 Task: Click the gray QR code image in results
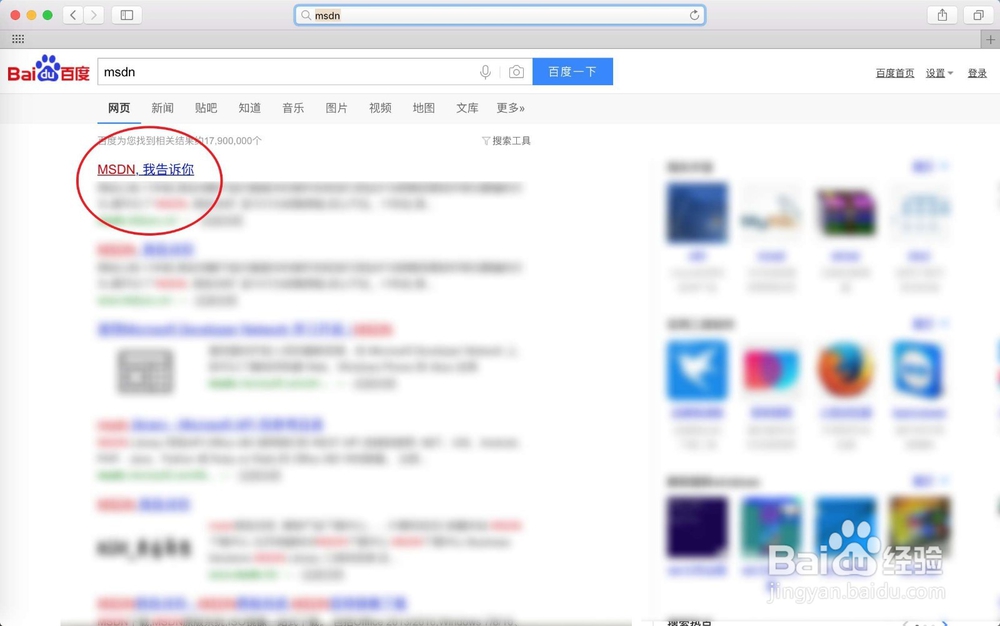point(145,372)
